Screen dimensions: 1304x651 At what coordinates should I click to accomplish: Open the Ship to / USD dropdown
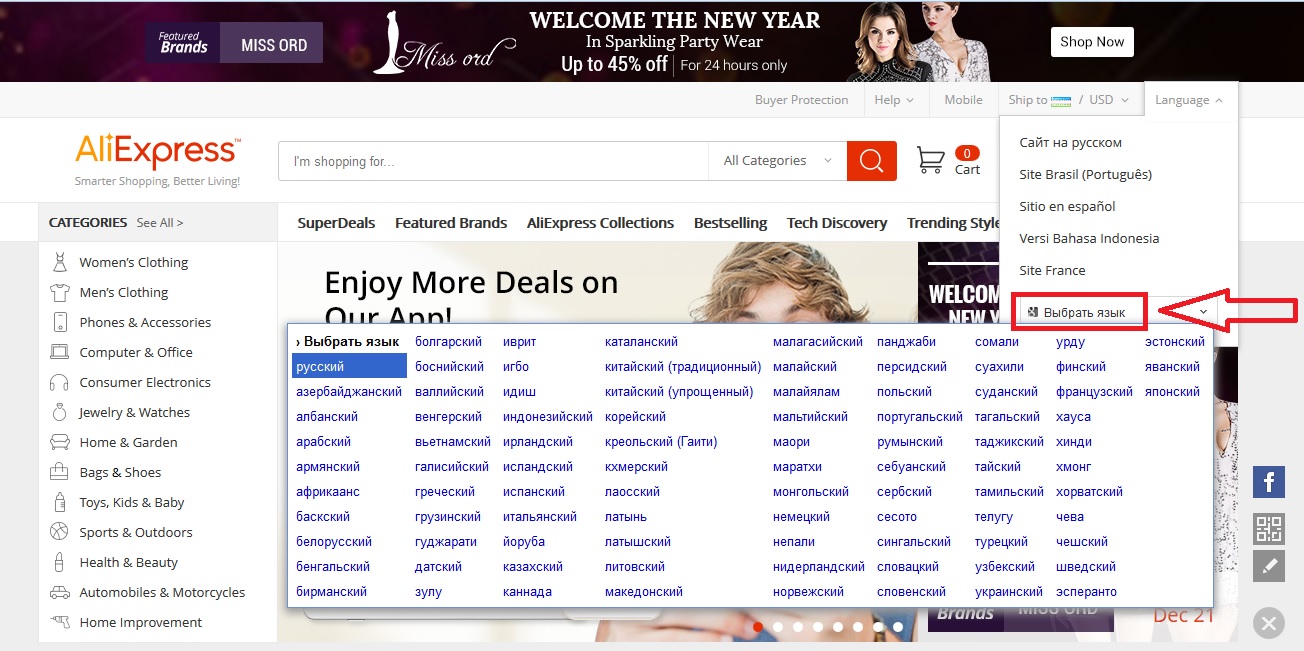coord(1068,100)
